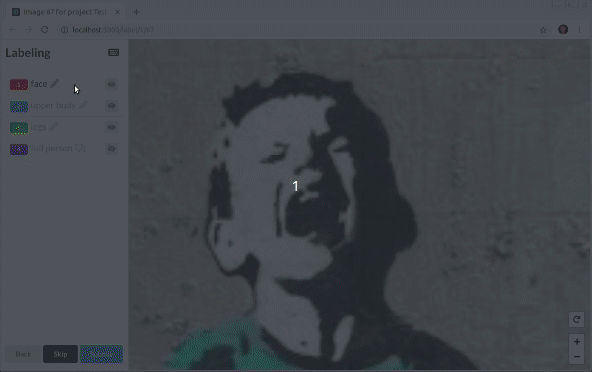Go back in browser history
This screenshot has height=372, width=592.
(x=12, y=29)
